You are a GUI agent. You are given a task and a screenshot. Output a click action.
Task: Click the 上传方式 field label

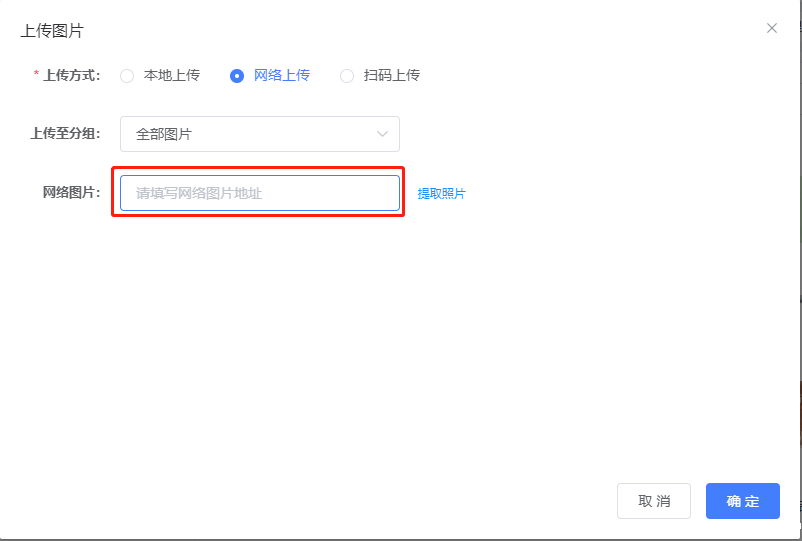[x=72, y=76]
